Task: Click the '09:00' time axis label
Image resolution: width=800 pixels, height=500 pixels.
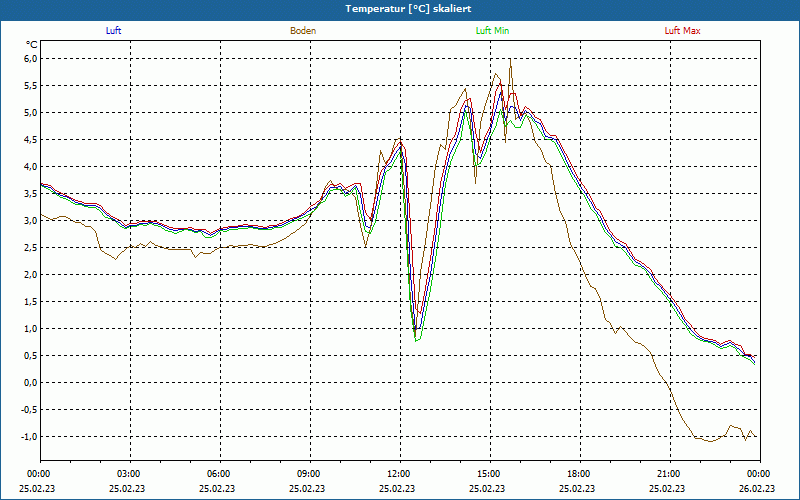Action: point(308,474)
